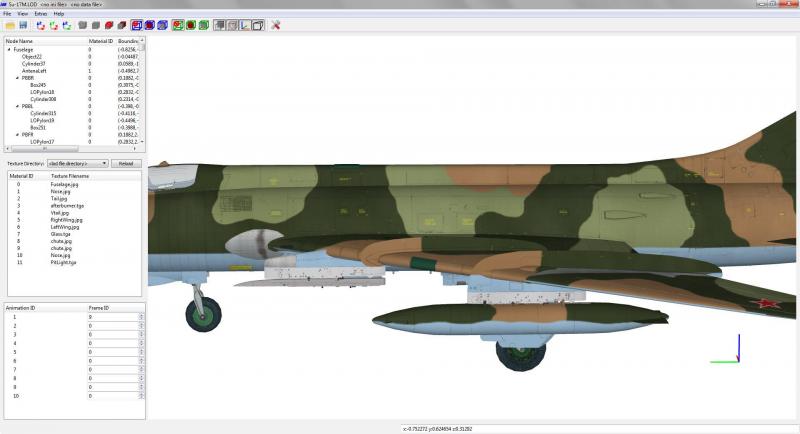Collapse the Fuselage tree node
The image size is (800, 434).
9,49
